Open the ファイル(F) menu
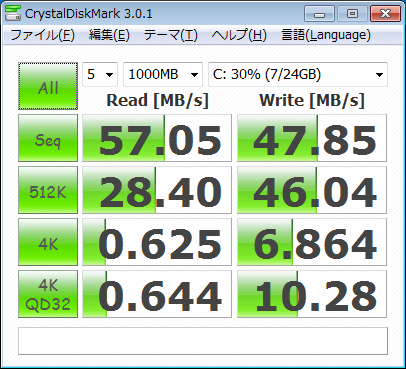The height and width of the screenshot is (369, 406). point(43,35)
